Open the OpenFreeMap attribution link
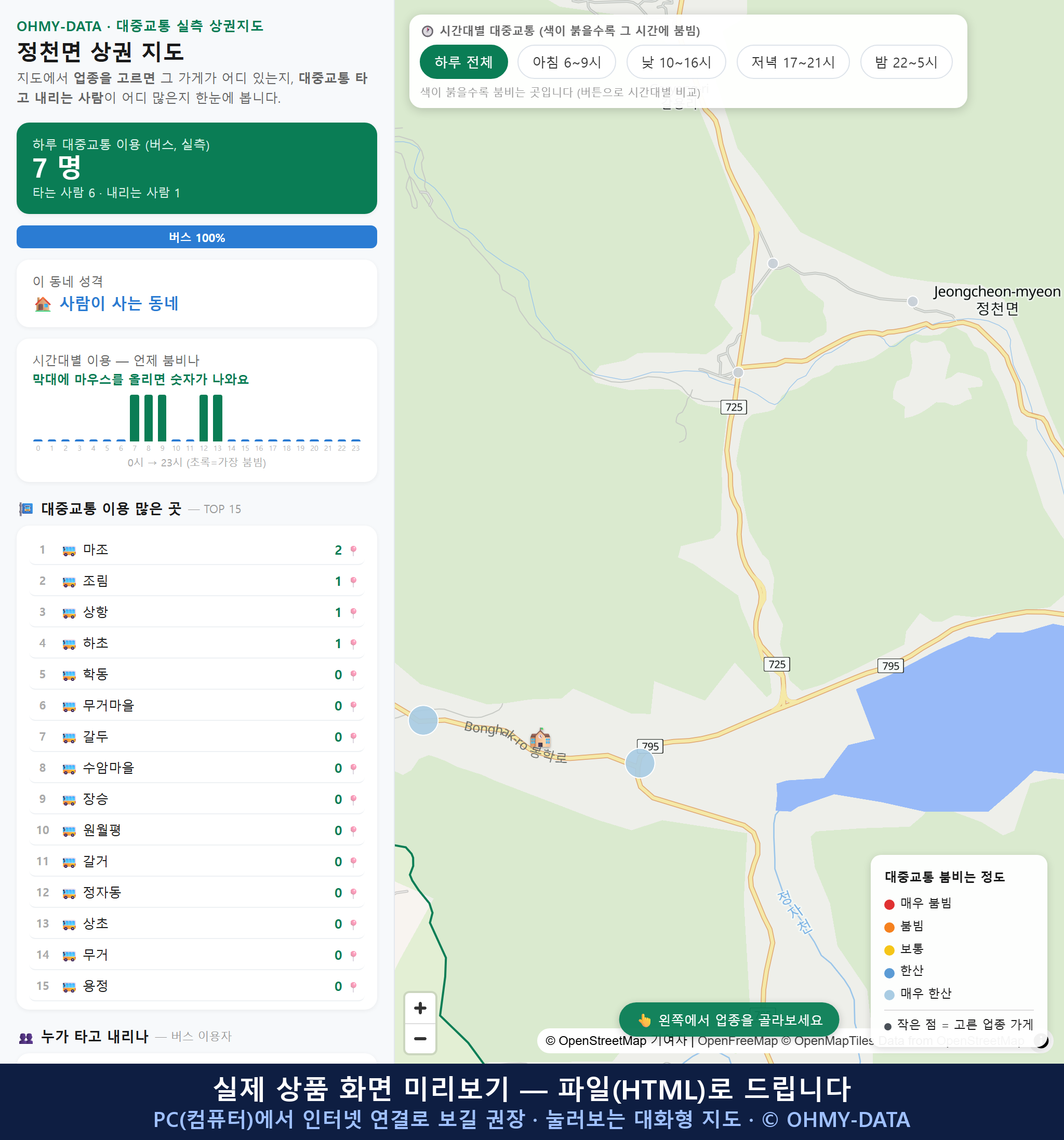Viewport: 1064px width, 1140px height. pos(737,1040)
